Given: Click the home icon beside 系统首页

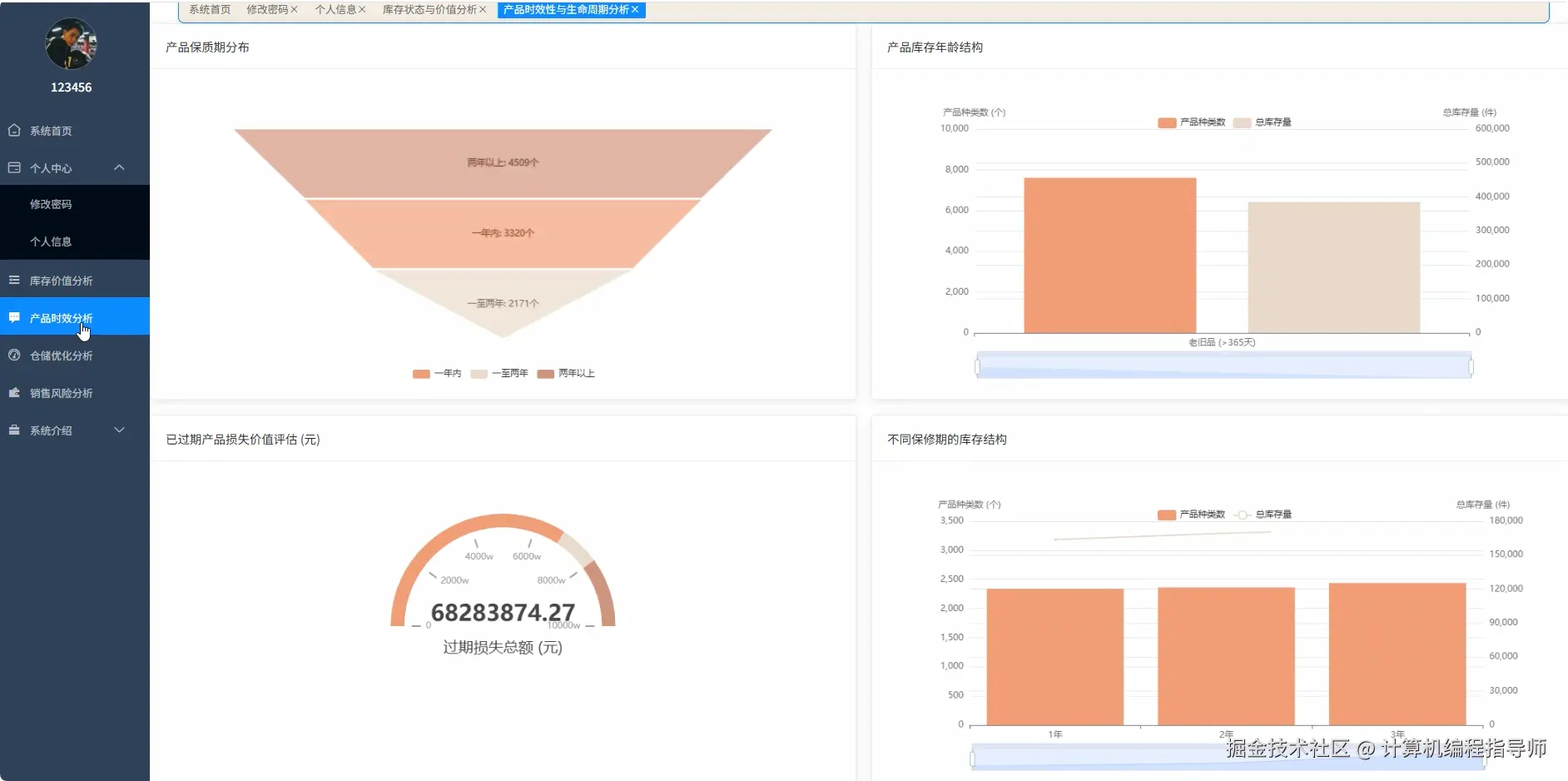Looking at the screenshot, I should pos(14,131).
